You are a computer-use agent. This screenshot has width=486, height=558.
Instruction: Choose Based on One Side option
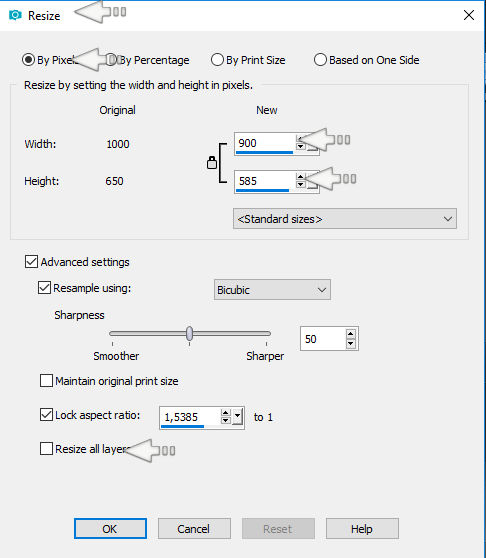click(366, 60)
